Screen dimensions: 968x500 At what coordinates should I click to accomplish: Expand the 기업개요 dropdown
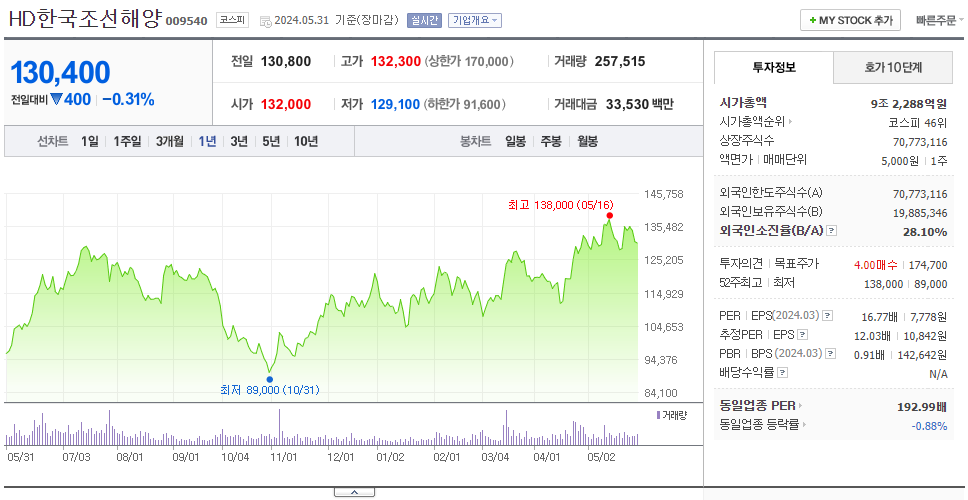pyautogui.click(x=475, y=20)
